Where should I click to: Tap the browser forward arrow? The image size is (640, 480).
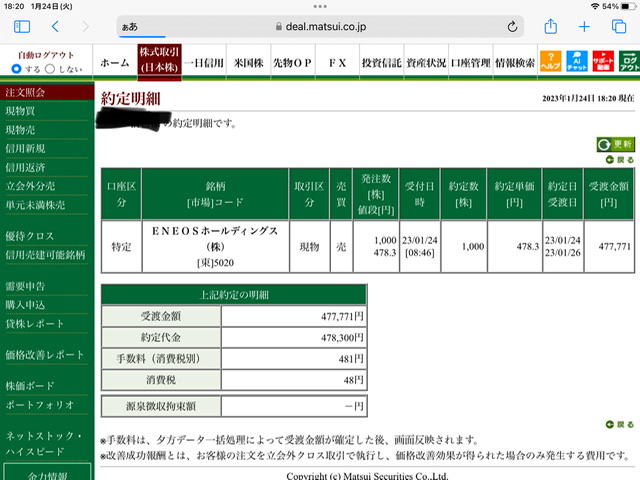pyautogui.click(x=85, y=27)
